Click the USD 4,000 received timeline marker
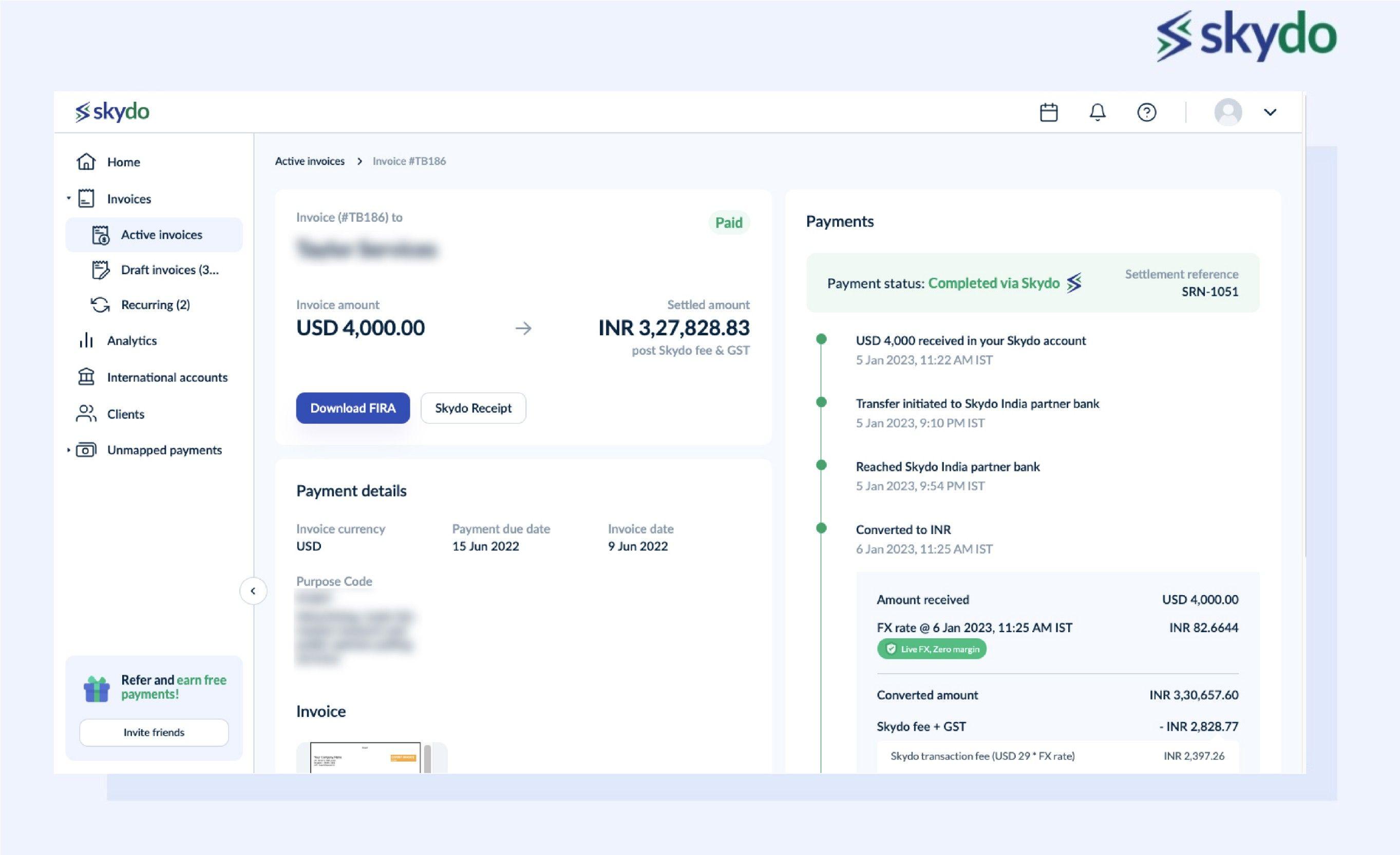 pos(821,339)
